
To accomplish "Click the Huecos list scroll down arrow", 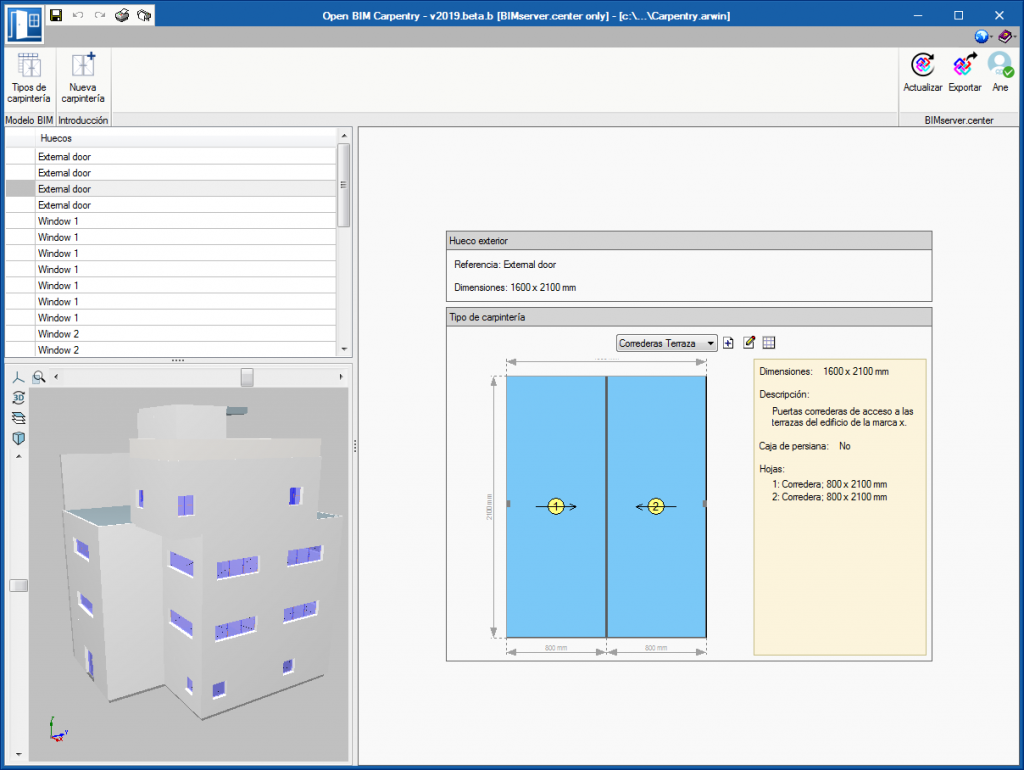I will (344, 349).
